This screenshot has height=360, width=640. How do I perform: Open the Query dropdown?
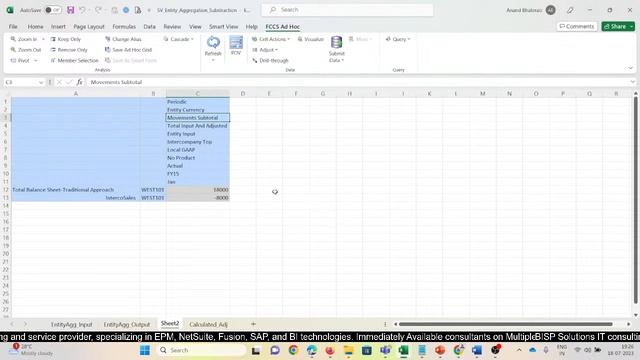pyautogui.click(x=398, y=39)
